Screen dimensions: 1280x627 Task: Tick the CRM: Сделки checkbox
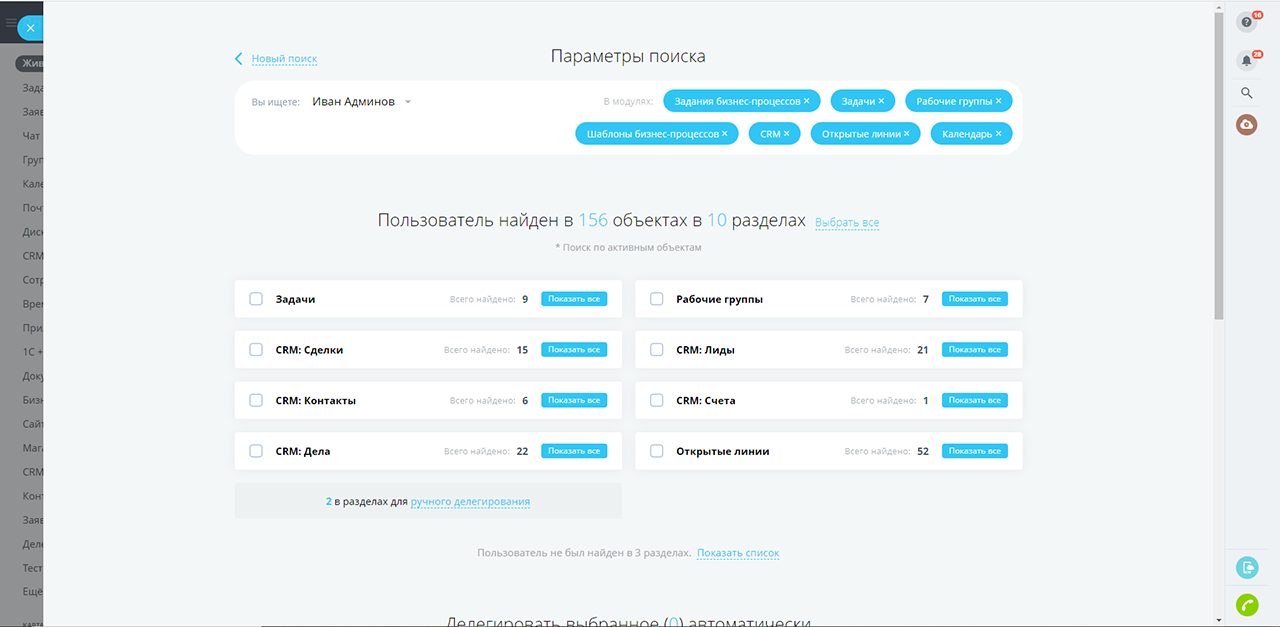[x=256, y=350]
